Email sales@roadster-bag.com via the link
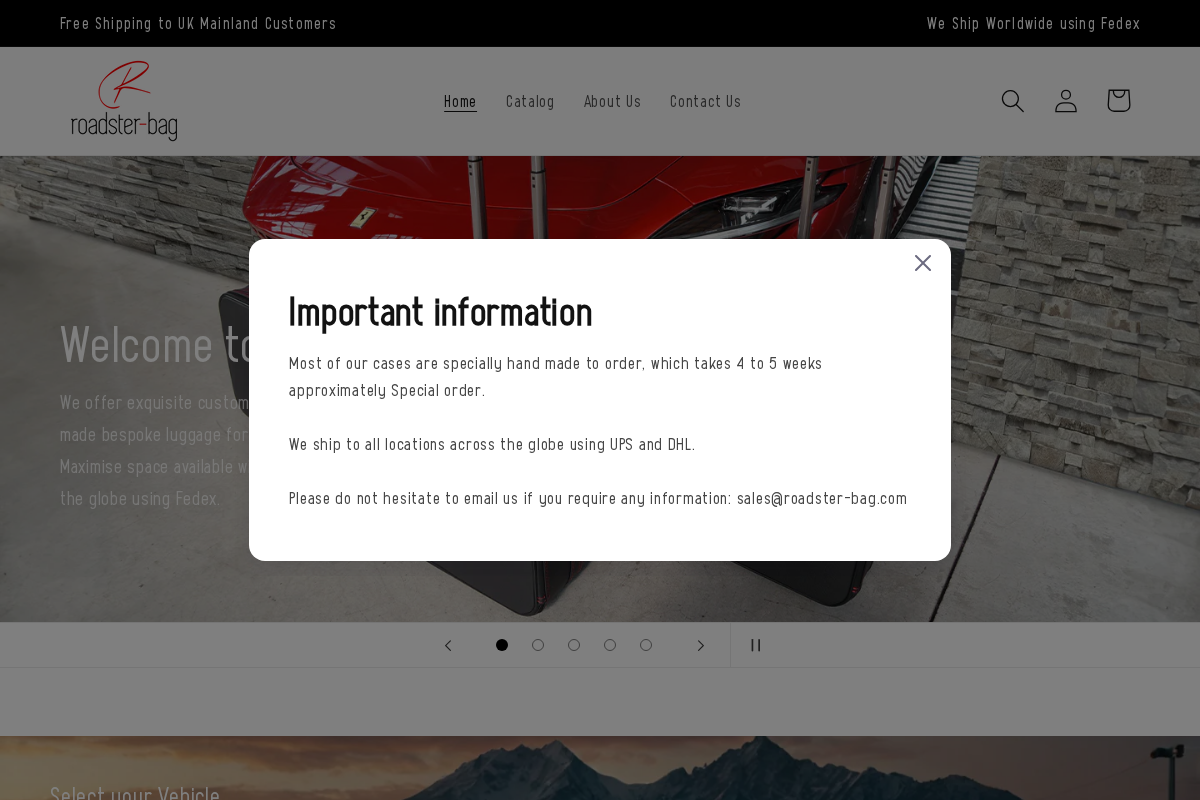 point(822,498)
